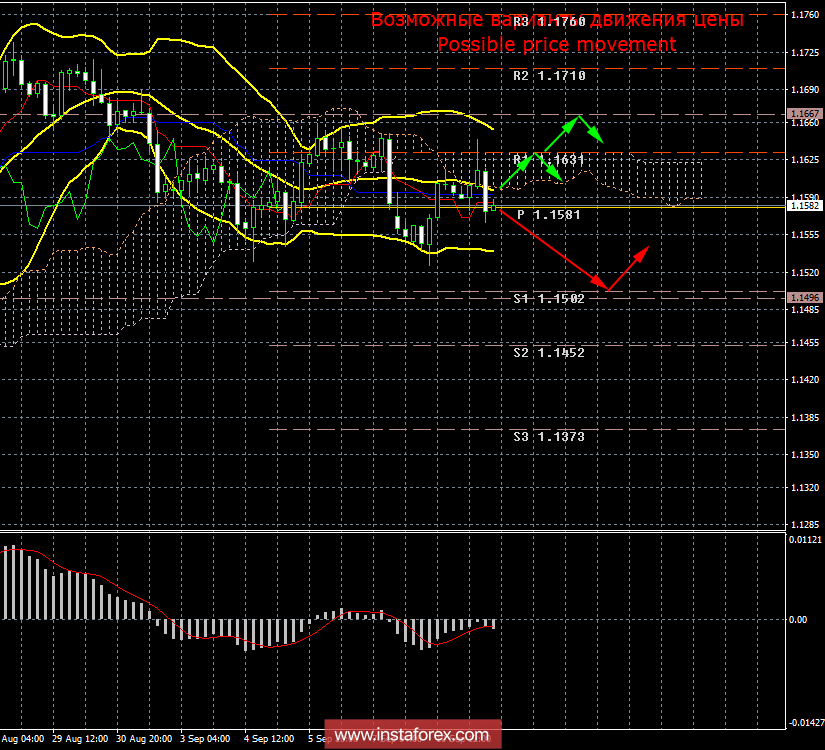Click the 29 Aug 12:00 time label
The height and width of the screenshot is (750, 825).
(80, 741)
